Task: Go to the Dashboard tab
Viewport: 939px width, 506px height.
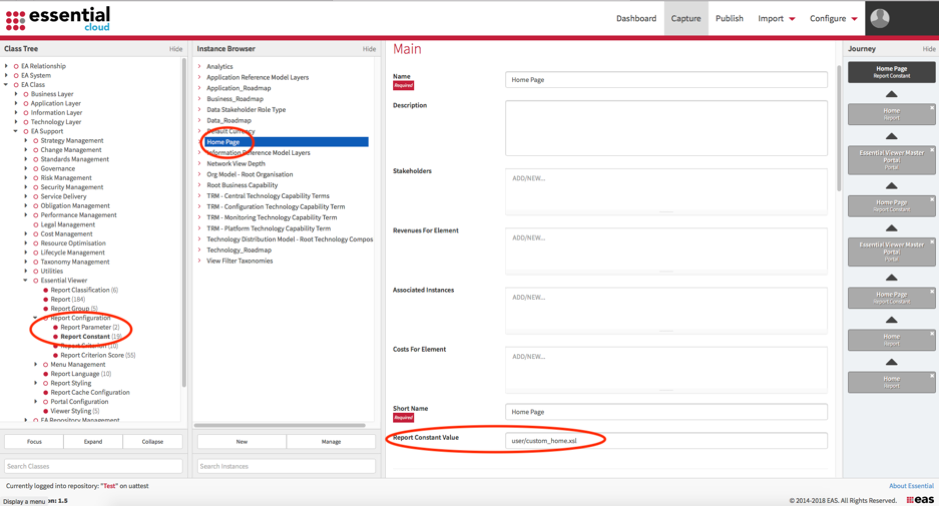Action: 636,19
